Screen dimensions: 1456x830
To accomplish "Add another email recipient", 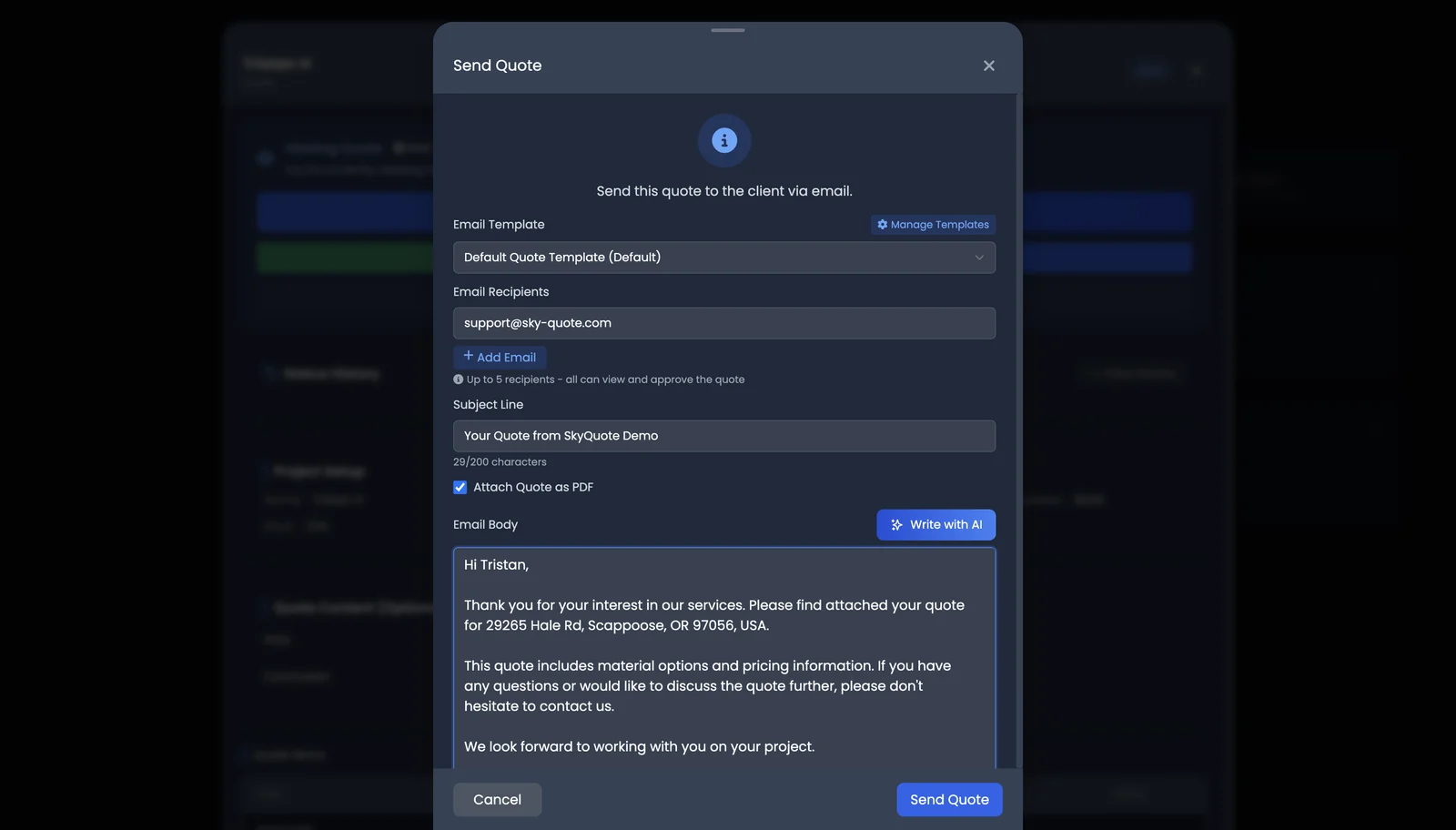I will 500,357.
